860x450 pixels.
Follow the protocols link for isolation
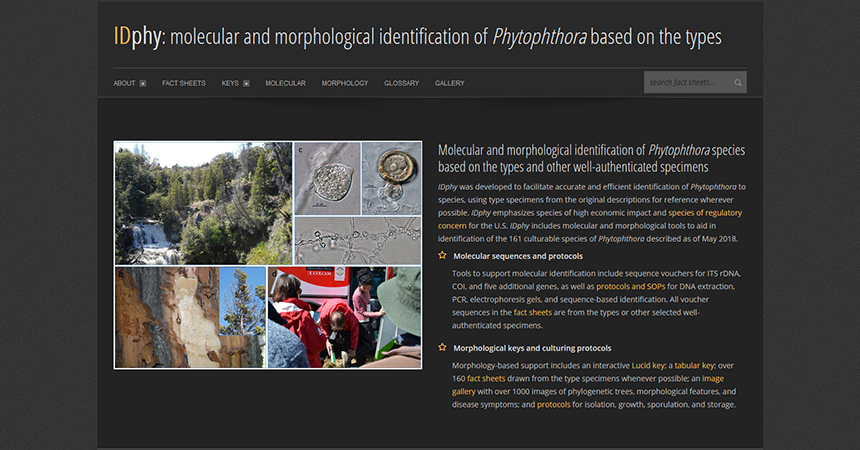(553, 404)
